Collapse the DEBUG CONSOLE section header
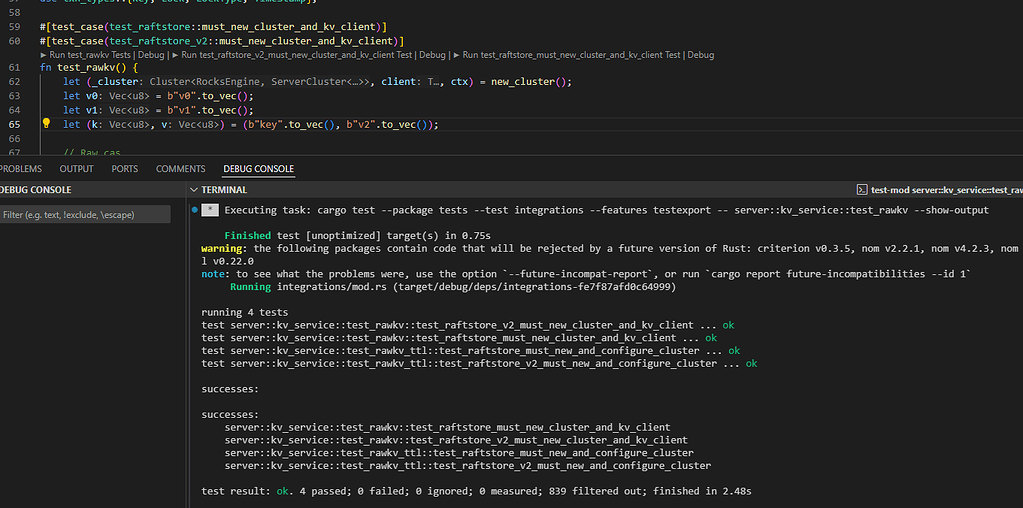 [x=36, y=190]
